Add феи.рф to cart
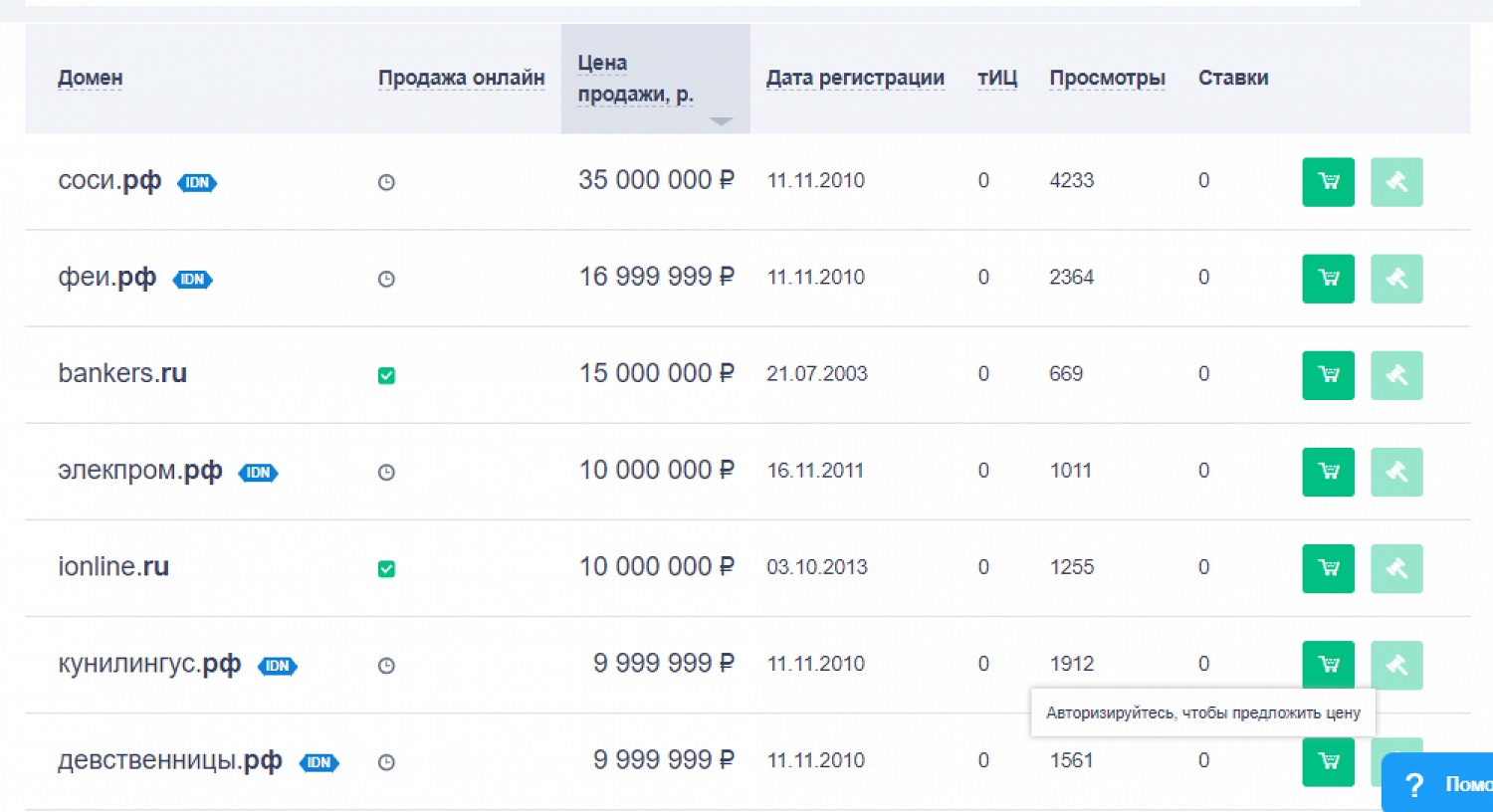The width and height of the screenshot is (1493, 812). (x=1328, y=279)
